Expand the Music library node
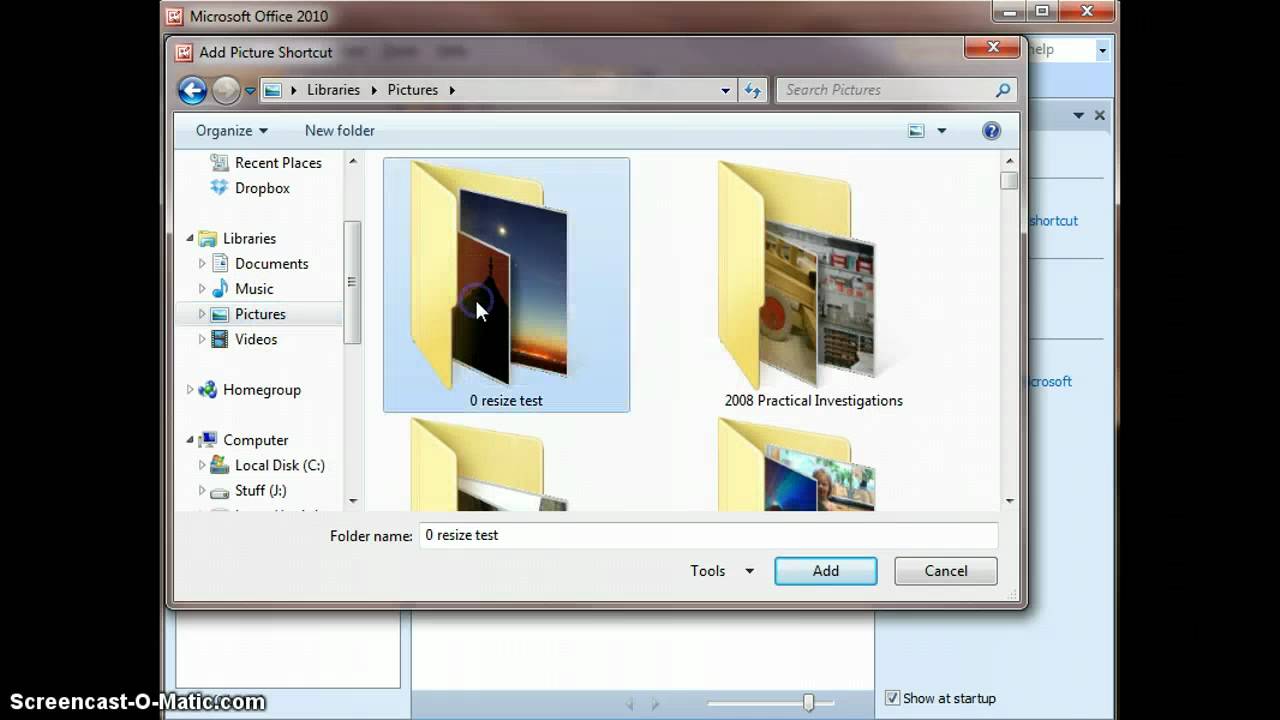Image resolution: width=1280 pixels, height=720 pixels. (x=202, y=289)
